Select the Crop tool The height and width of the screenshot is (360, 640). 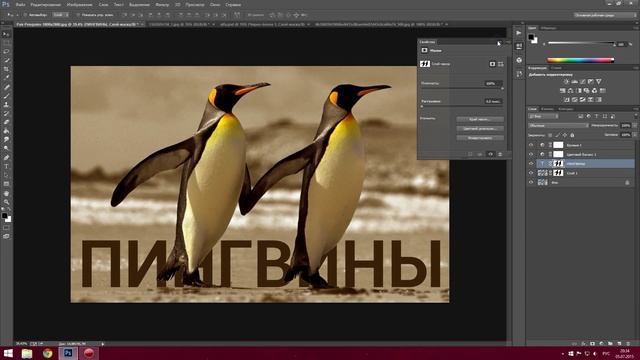pyautogui.click(x=6, y=69)
